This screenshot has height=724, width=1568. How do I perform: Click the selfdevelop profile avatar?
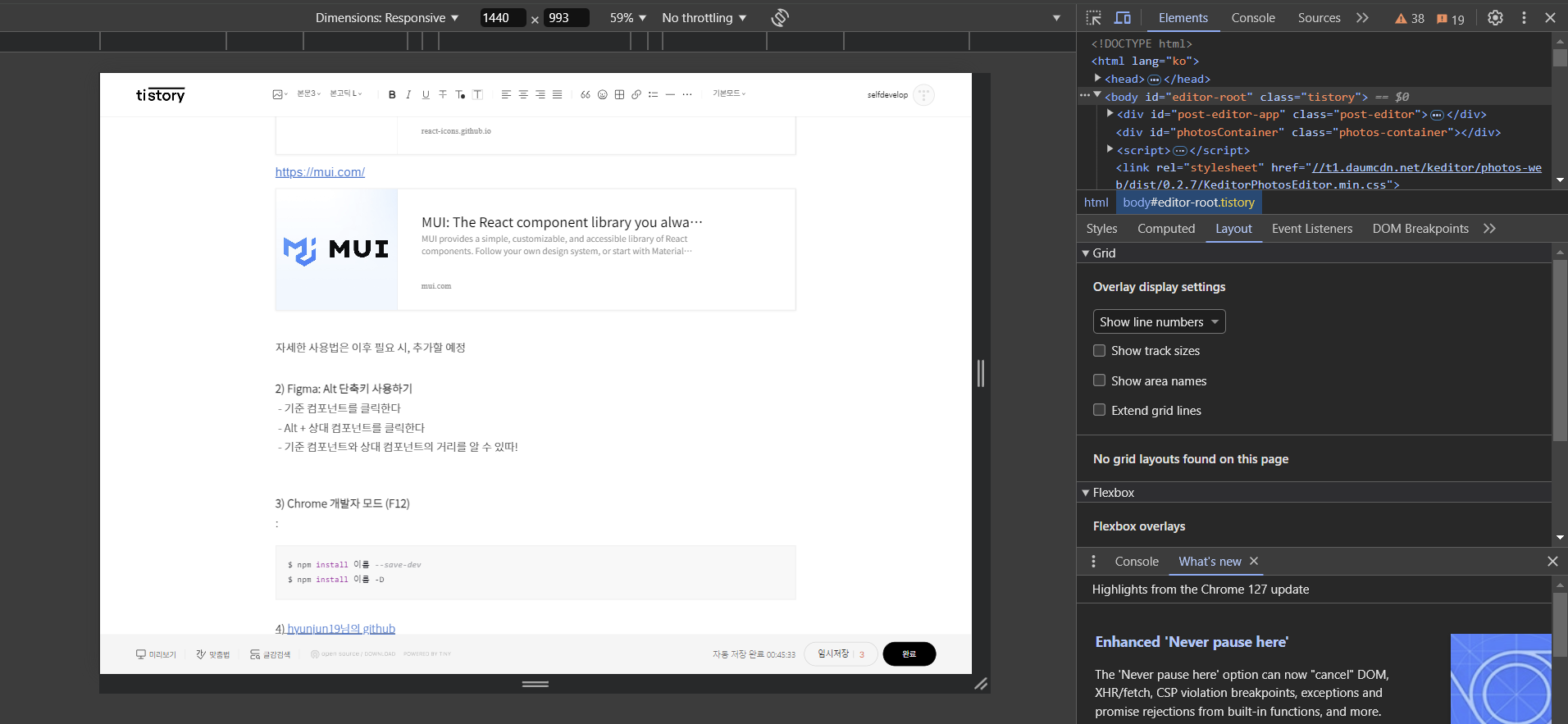click(x=923, y=95)
